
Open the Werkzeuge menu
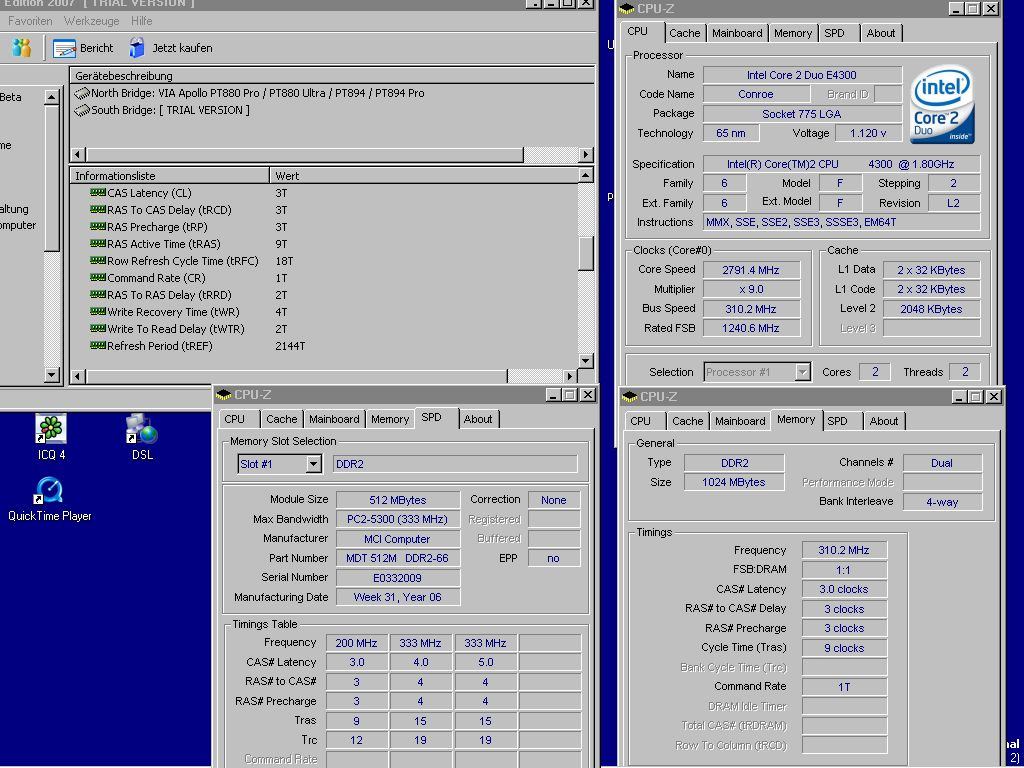(x=91, y=21)
